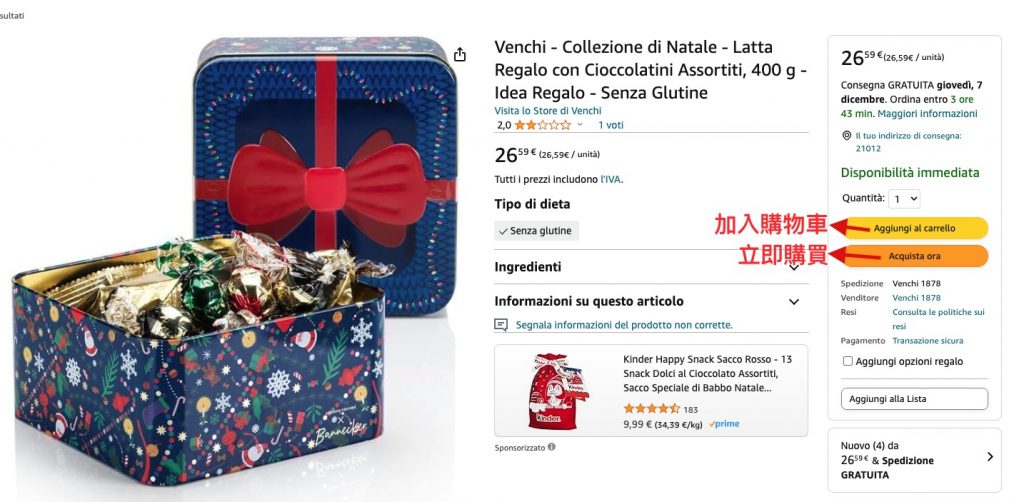Click the location pin delivery address icon
1024x502 pixels.
tap(846, 136)
